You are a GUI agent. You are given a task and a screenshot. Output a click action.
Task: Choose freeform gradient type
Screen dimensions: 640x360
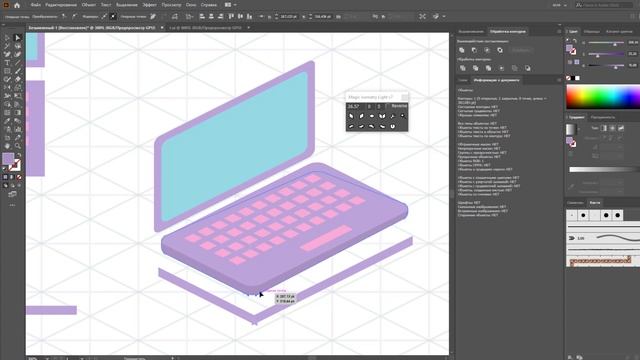click(621, 128)
